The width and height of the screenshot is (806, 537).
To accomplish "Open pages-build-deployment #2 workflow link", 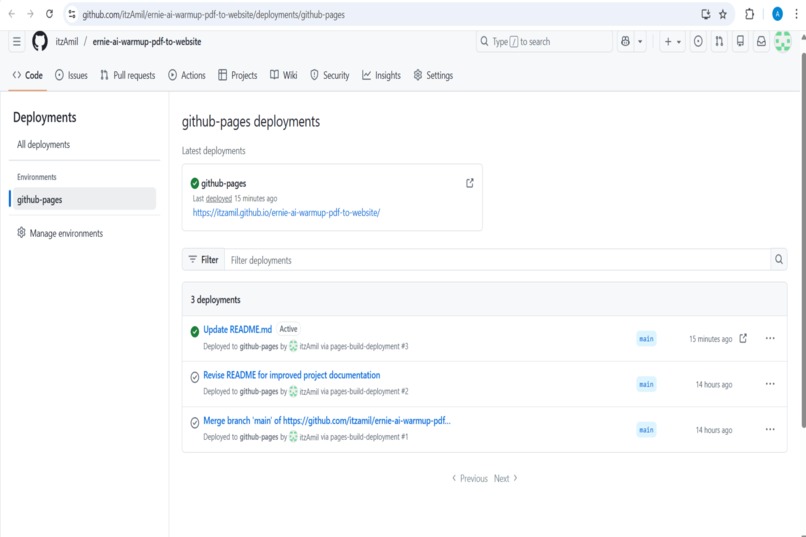I will (x=370, y=392).
